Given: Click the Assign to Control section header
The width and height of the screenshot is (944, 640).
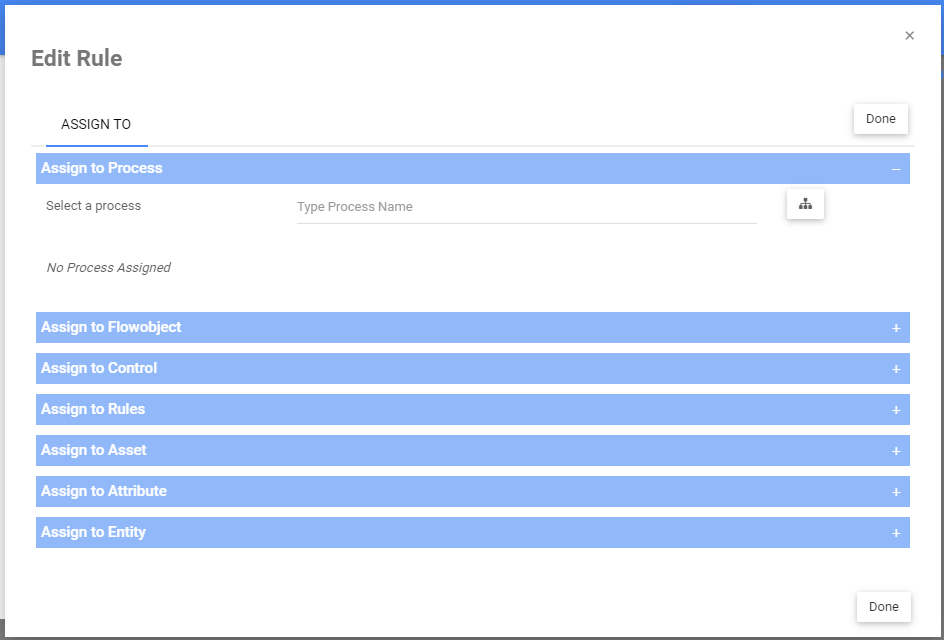Looking at the screenshot, I should [x=99, y=368].
